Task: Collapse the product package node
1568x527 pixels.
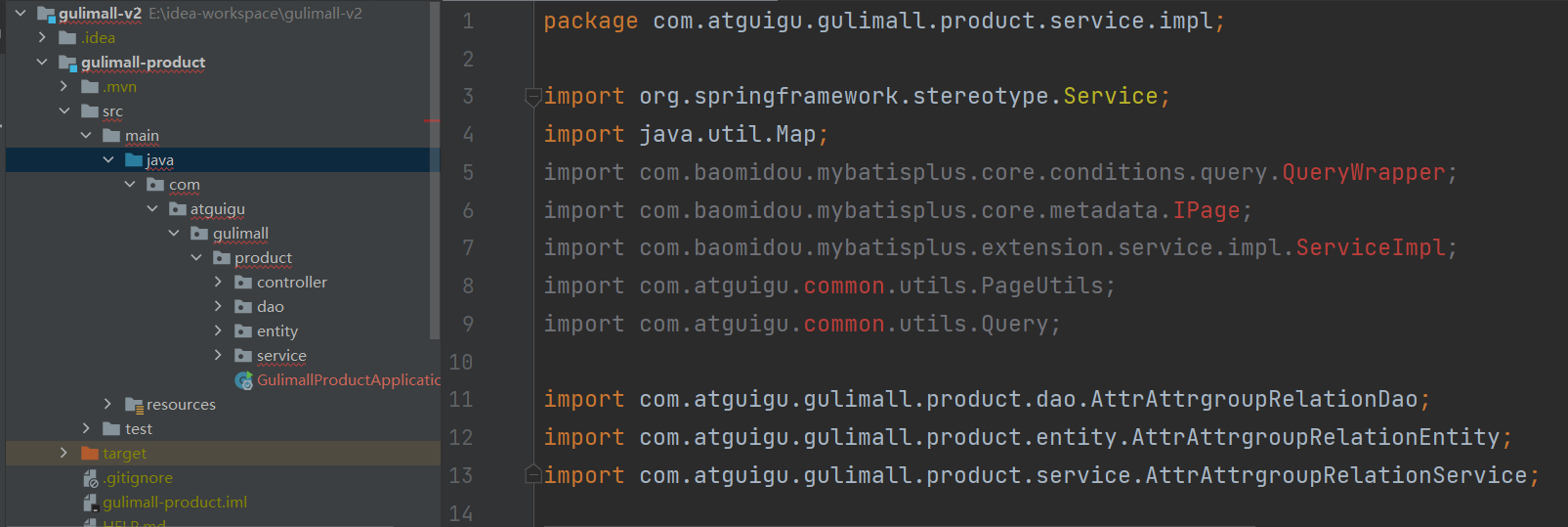Action: pyautogui.click(x=196, y=257)
